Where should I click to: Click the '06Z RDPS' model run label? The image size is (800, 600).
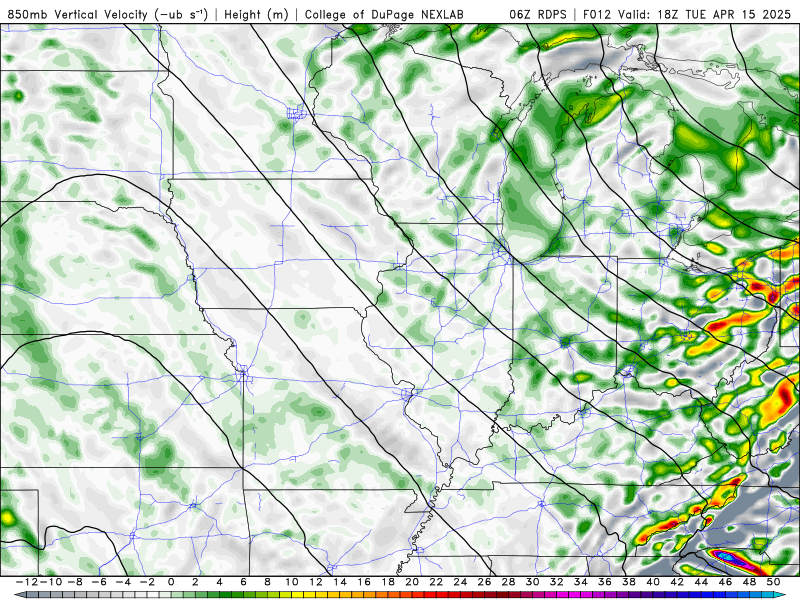(x=538, y=15)
